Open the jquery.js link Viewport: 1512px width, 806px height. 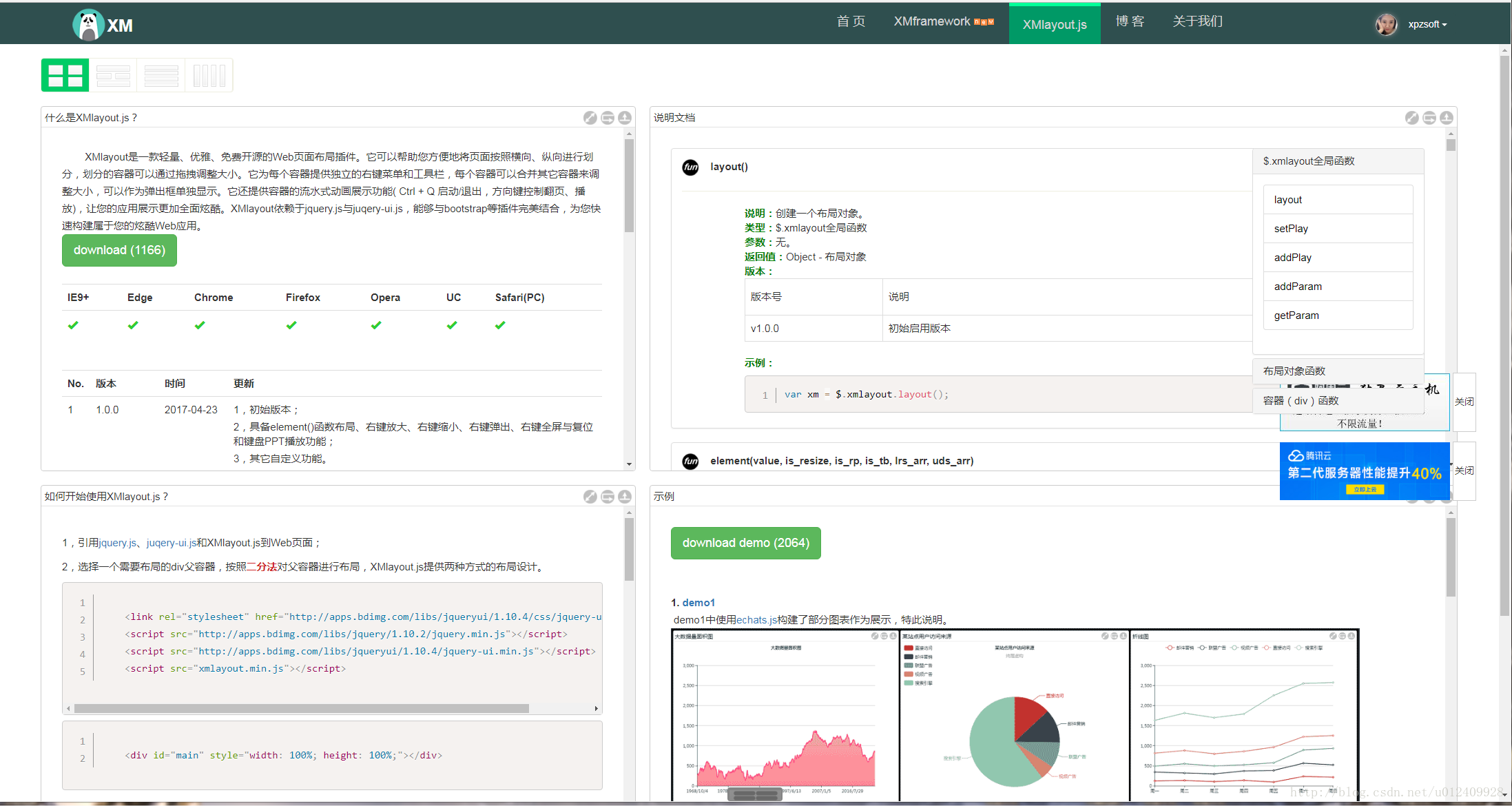118,543
